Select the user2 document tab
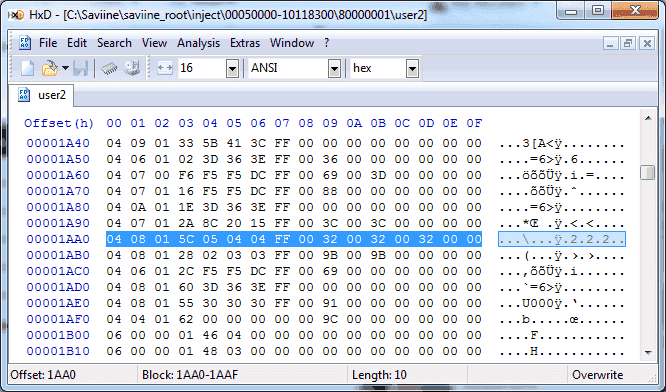The height and width of the screenshot is (392, 666). tap(41, 95)
